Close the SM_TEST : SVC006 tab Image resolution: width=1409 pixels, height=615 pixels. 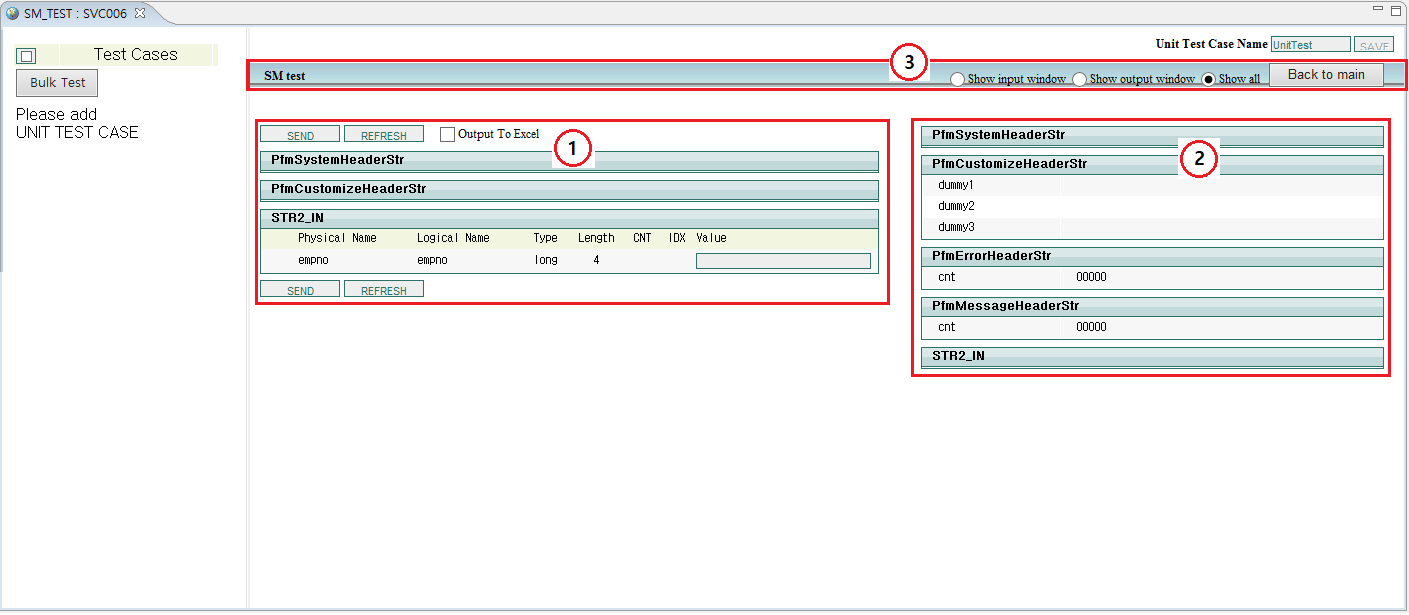tap(140, 13)
